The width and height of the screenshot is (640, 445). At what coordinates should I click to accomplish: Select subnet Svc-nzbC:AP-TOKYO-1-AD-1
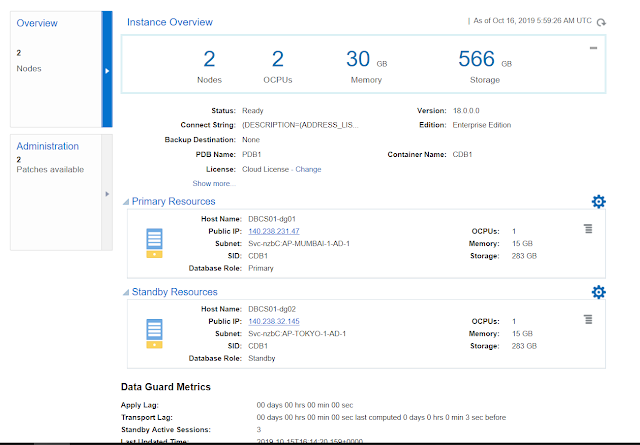click(297, 334)
